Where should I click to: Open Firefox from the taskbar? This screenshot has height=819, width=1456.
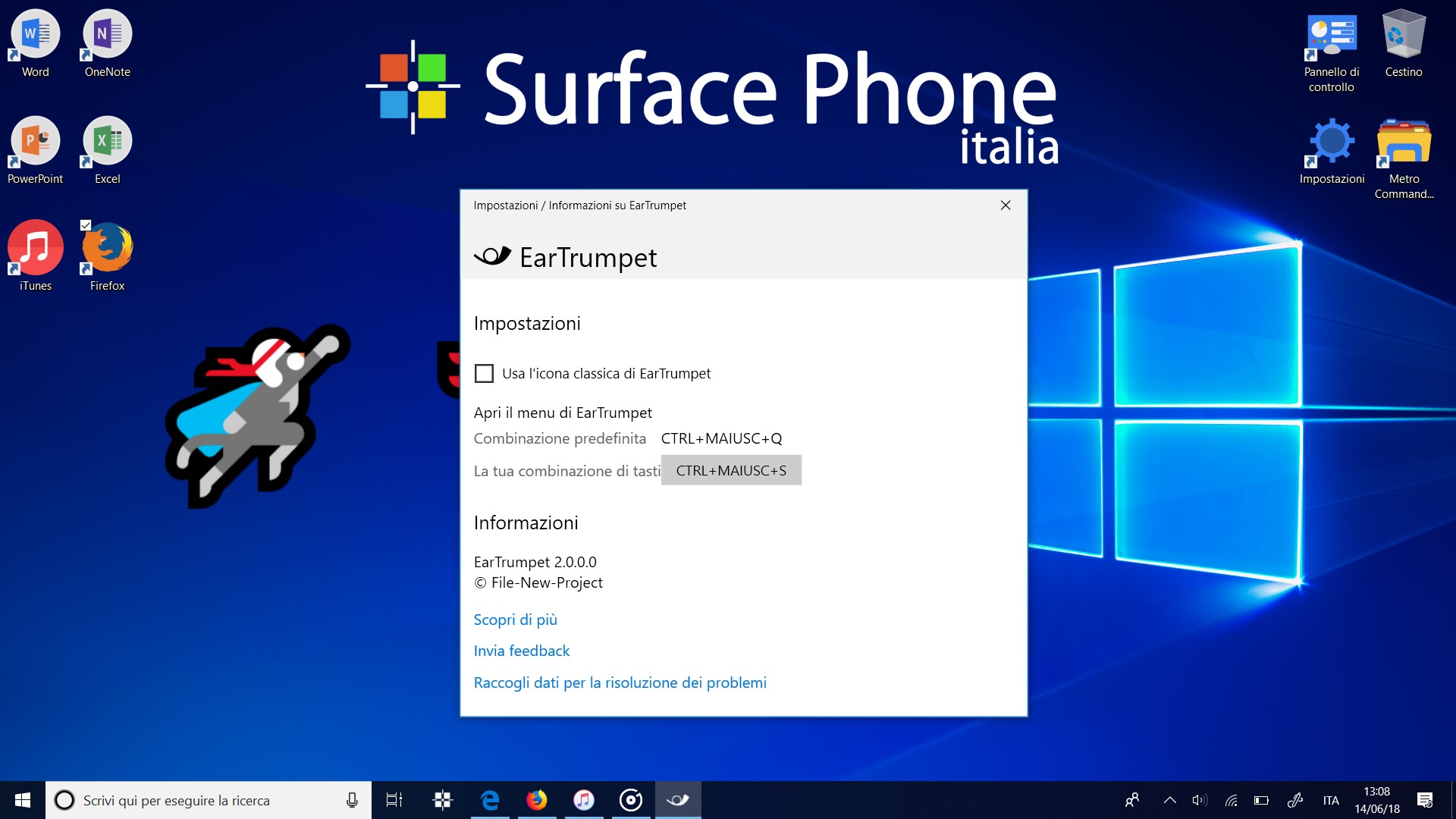click(x=537, y=800)
